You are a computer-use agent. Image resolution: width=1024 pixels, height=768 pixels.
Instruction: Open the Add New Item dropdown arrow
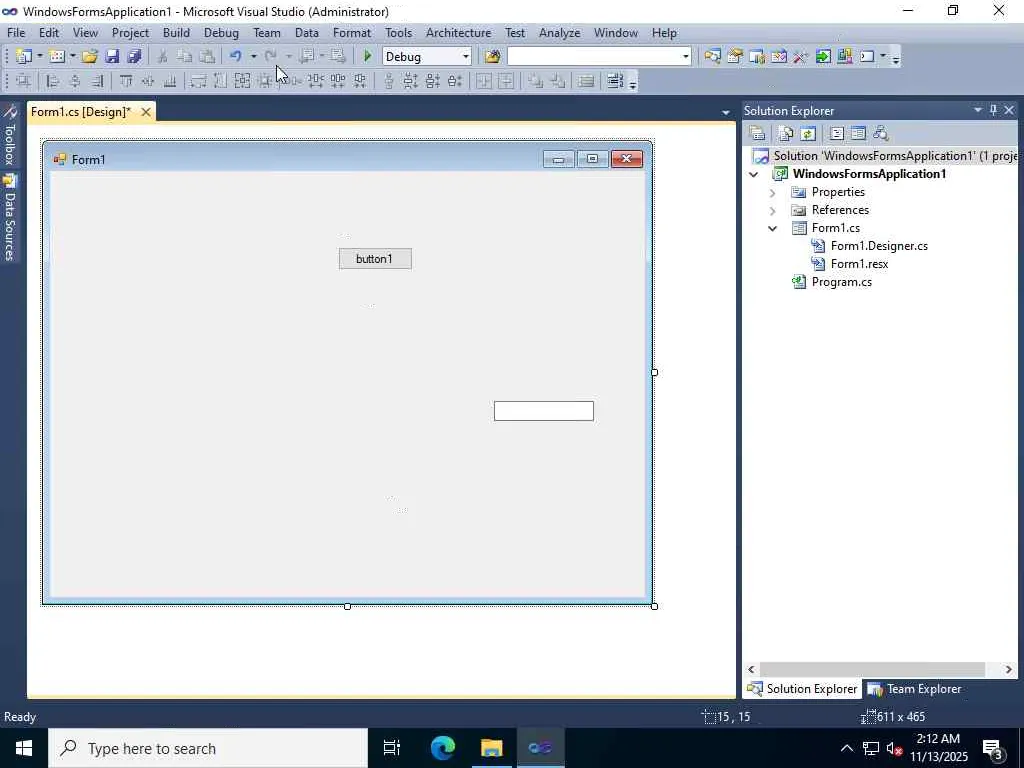point(72,56)
